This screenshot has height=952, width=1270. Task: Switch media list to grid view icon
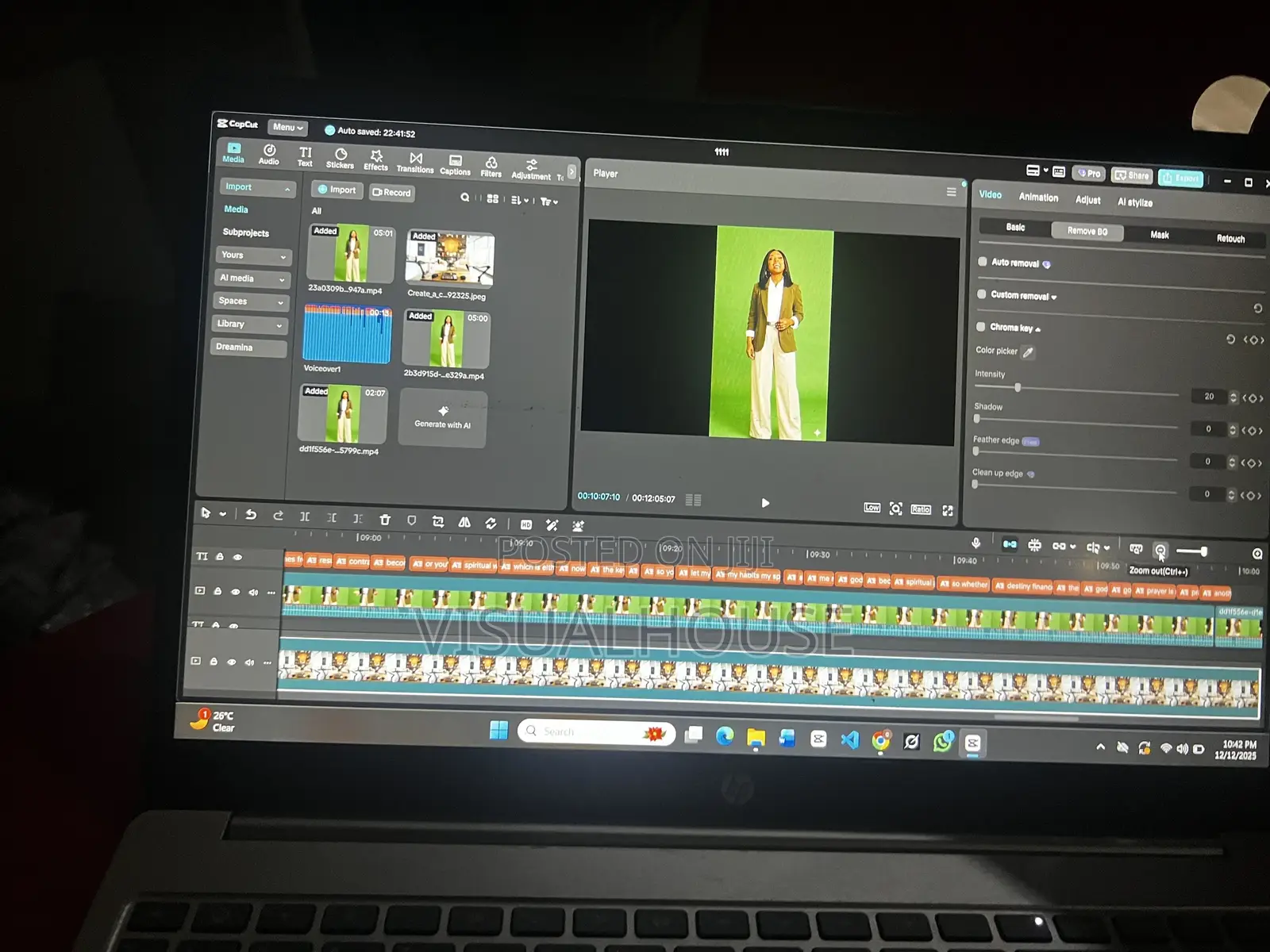click(493, 198)
